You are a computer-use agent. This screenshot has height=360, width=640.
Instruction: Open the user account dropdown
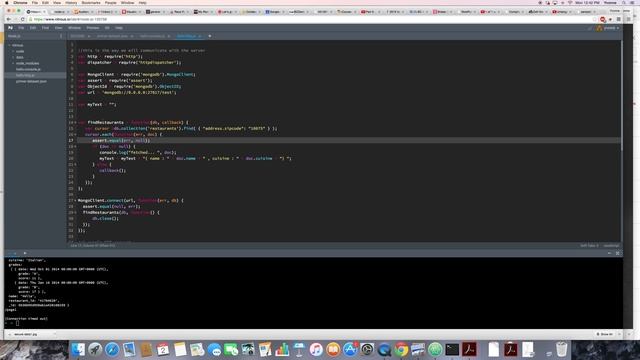point(611,28)
